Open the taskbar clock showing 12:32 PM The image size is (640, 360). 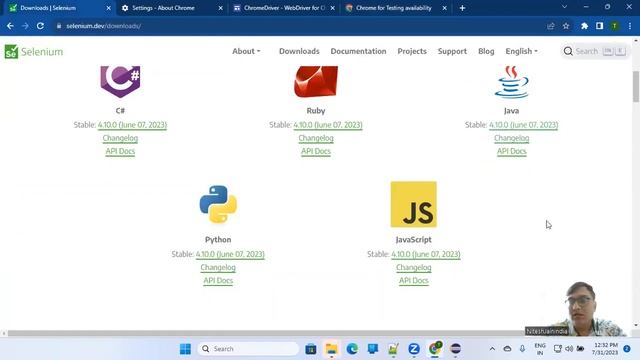605,349
